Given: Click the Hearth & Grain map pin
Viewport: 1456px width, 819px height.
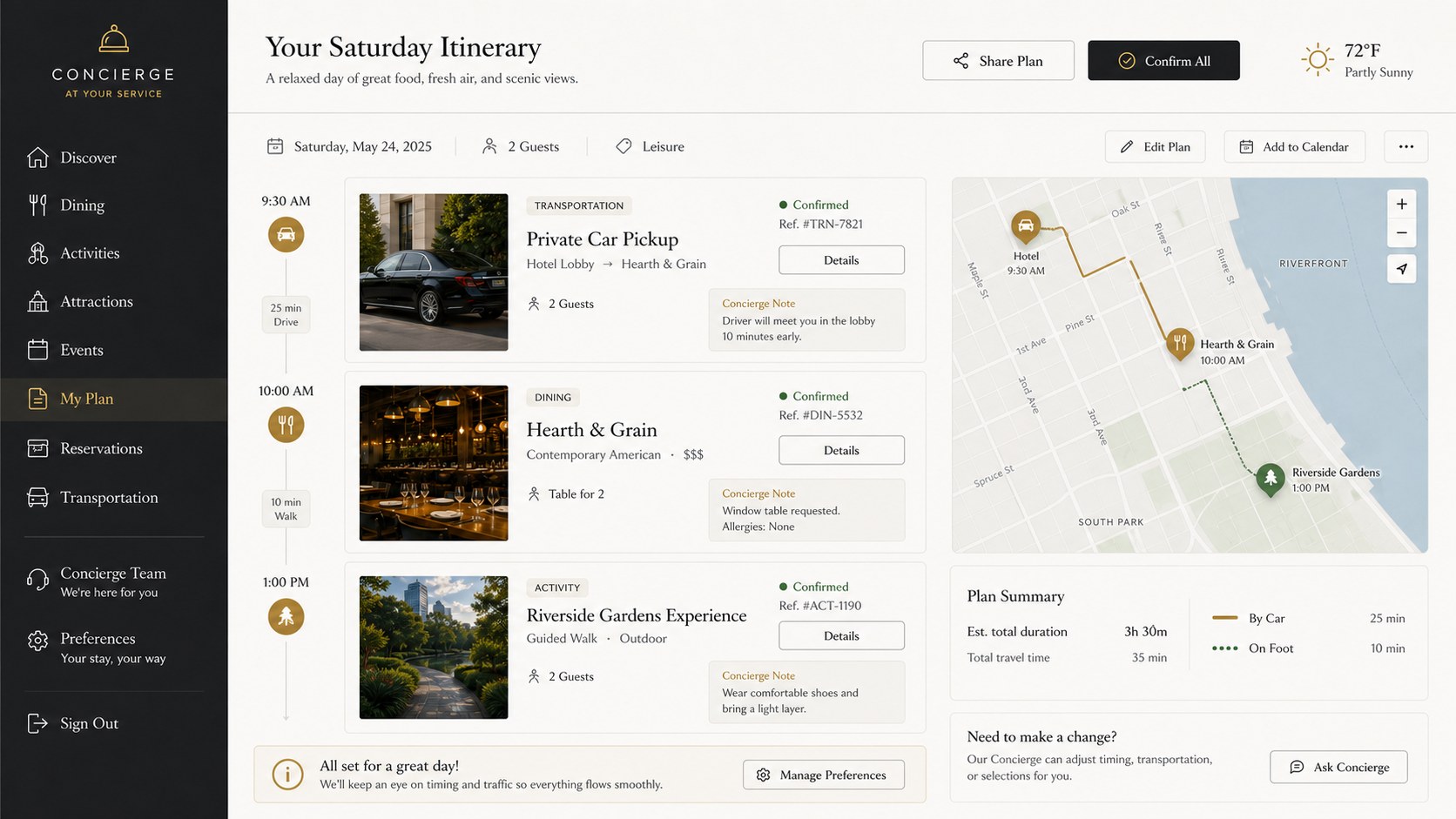Looking at the screenshot, I should click(x=1180, y=345).
